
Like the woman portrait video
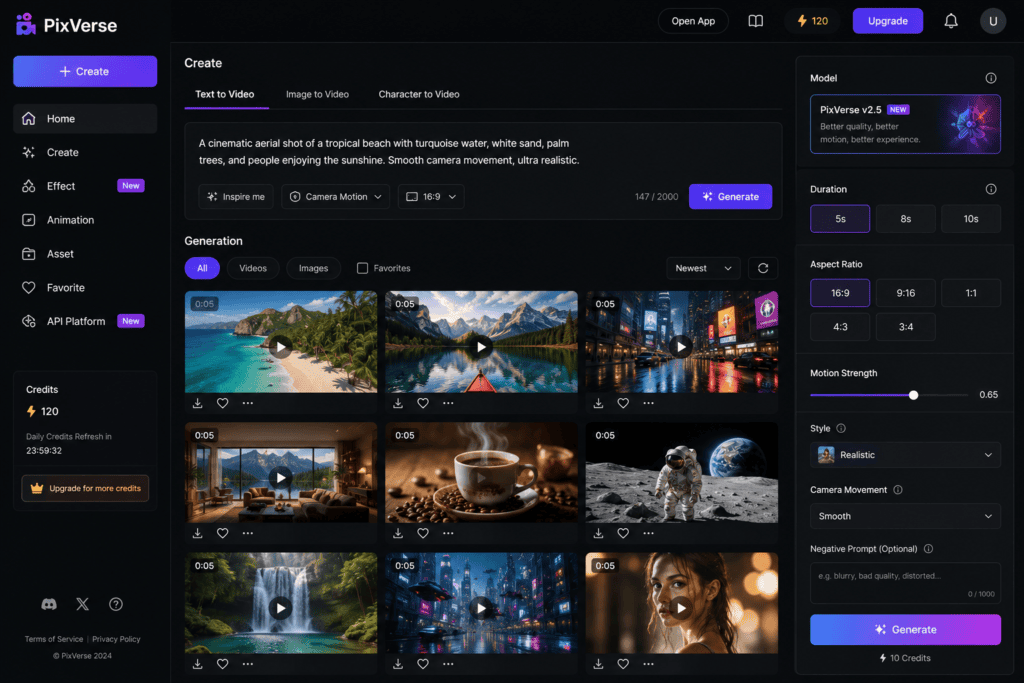tap(623, 663)
